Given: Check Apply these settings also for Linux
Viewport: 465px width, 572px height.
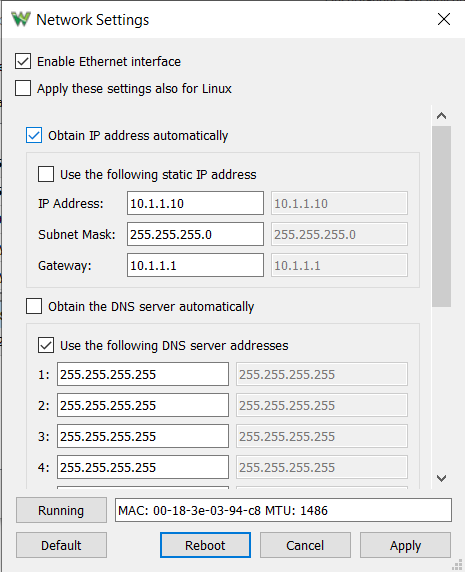Looking at the screenshot, I should pos(23,88).
